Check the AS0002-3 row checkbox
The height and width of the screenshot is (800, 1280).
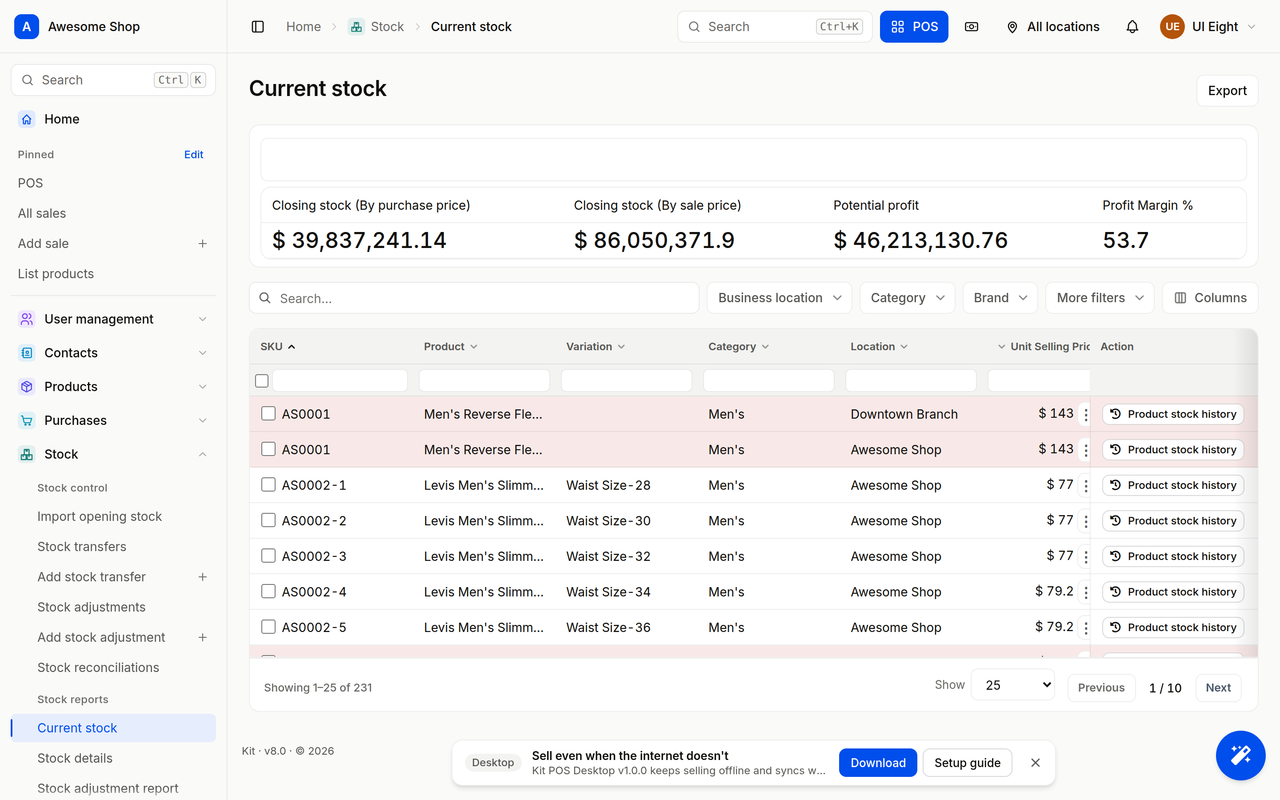pyautogui.click(x=268, y=556)
